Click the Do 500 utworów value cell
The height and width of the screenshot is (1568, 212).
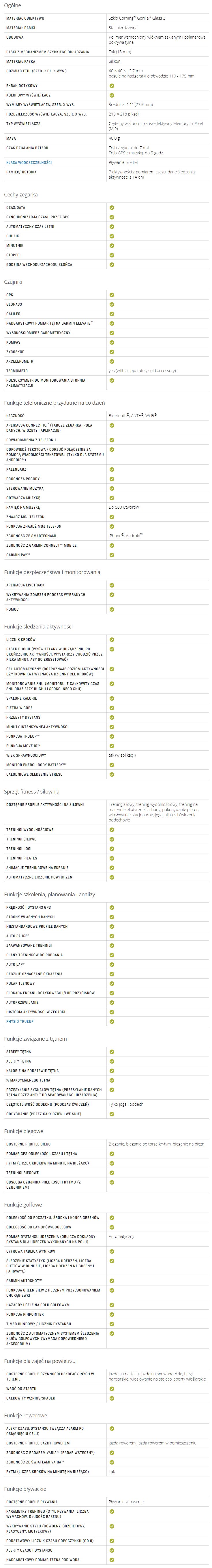[124, 507]
